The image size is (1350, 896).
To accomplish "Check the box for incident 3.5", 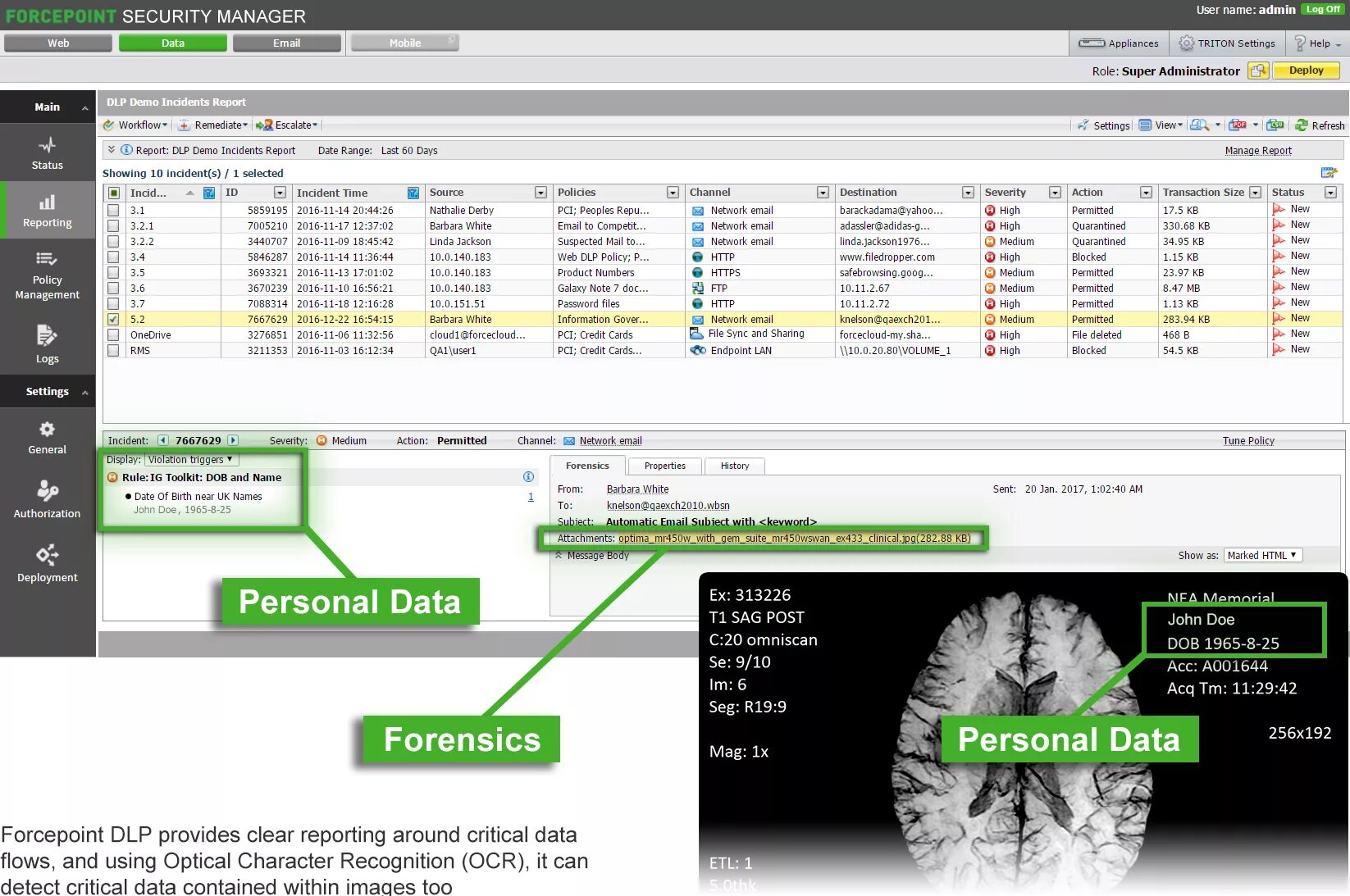I will (x=113, y=272).
